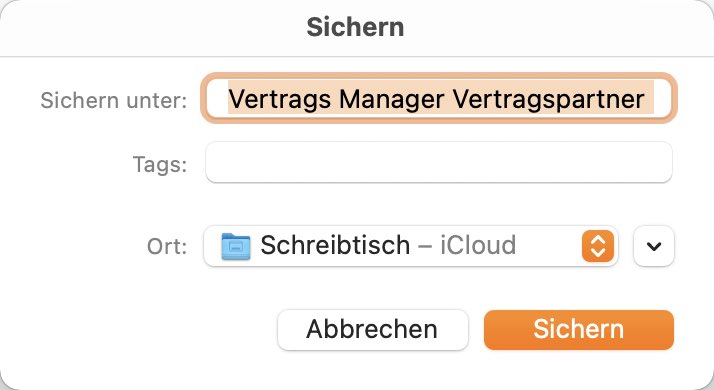Select the Schreibtisch text in location popup
This screenshot has height=390, width=714.
pos(335,245)
